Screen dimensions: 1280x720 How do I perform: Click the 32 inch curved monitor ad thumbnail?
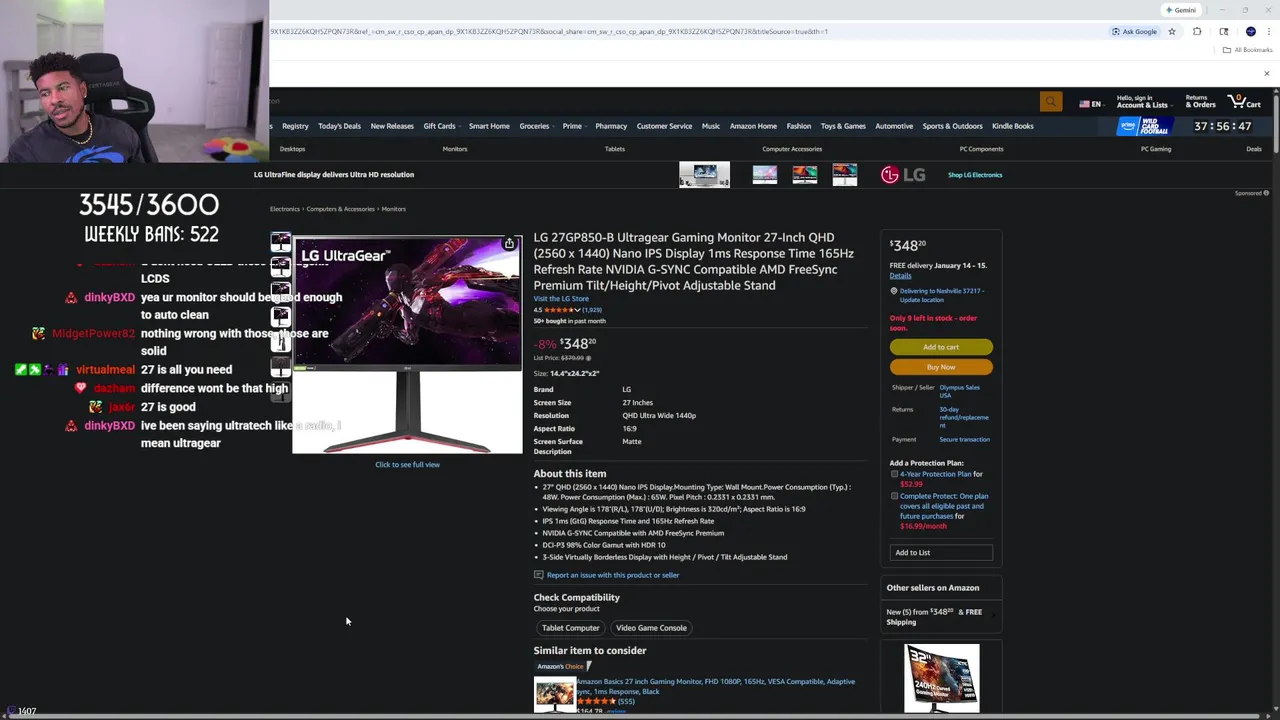click(941, 678)
